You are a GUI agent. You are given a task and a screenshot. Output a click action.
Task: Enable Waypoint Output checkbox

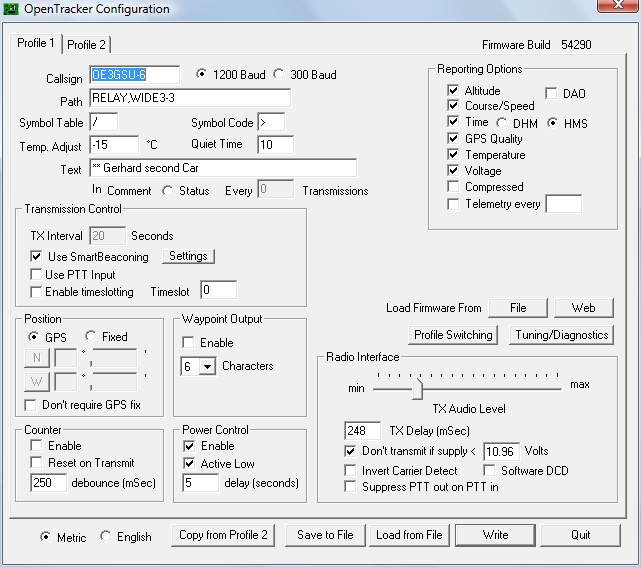188,342
